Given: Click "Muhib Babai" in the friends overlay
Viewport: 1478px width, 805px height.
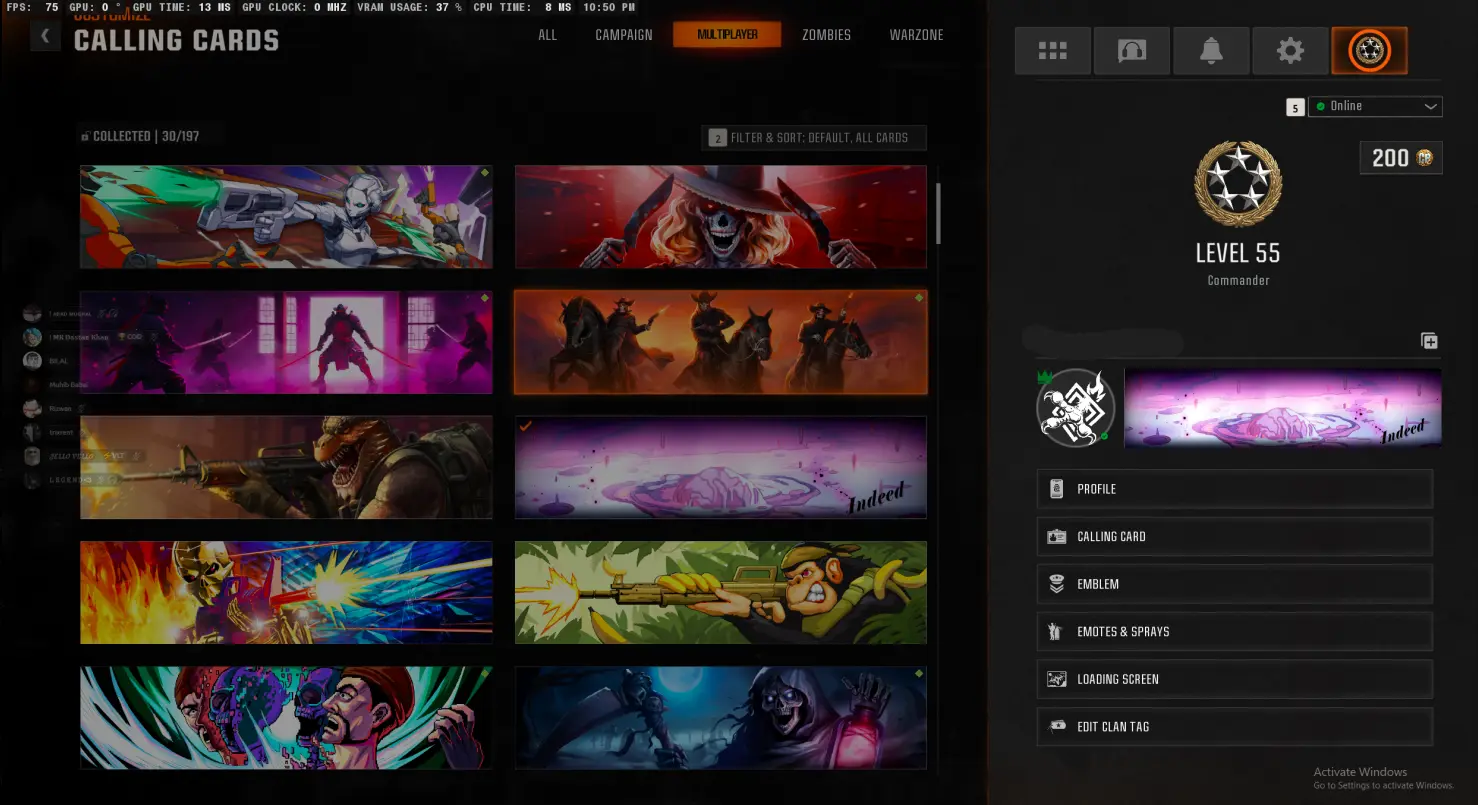Looking at the screenshot, I should 69,384.
